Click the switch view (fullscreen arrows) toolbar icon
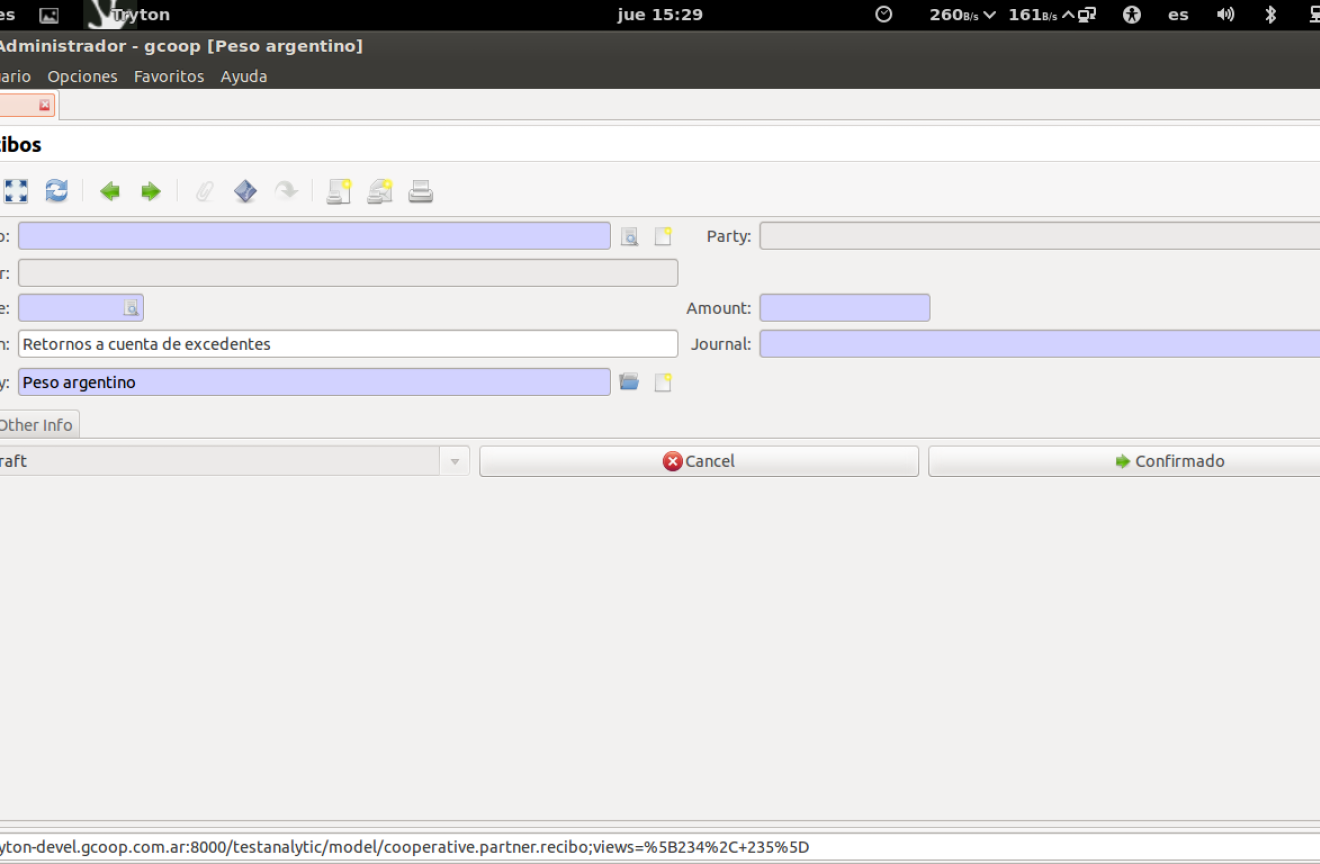The width and height of the screenshot is (1320, 864). [16, 191]
